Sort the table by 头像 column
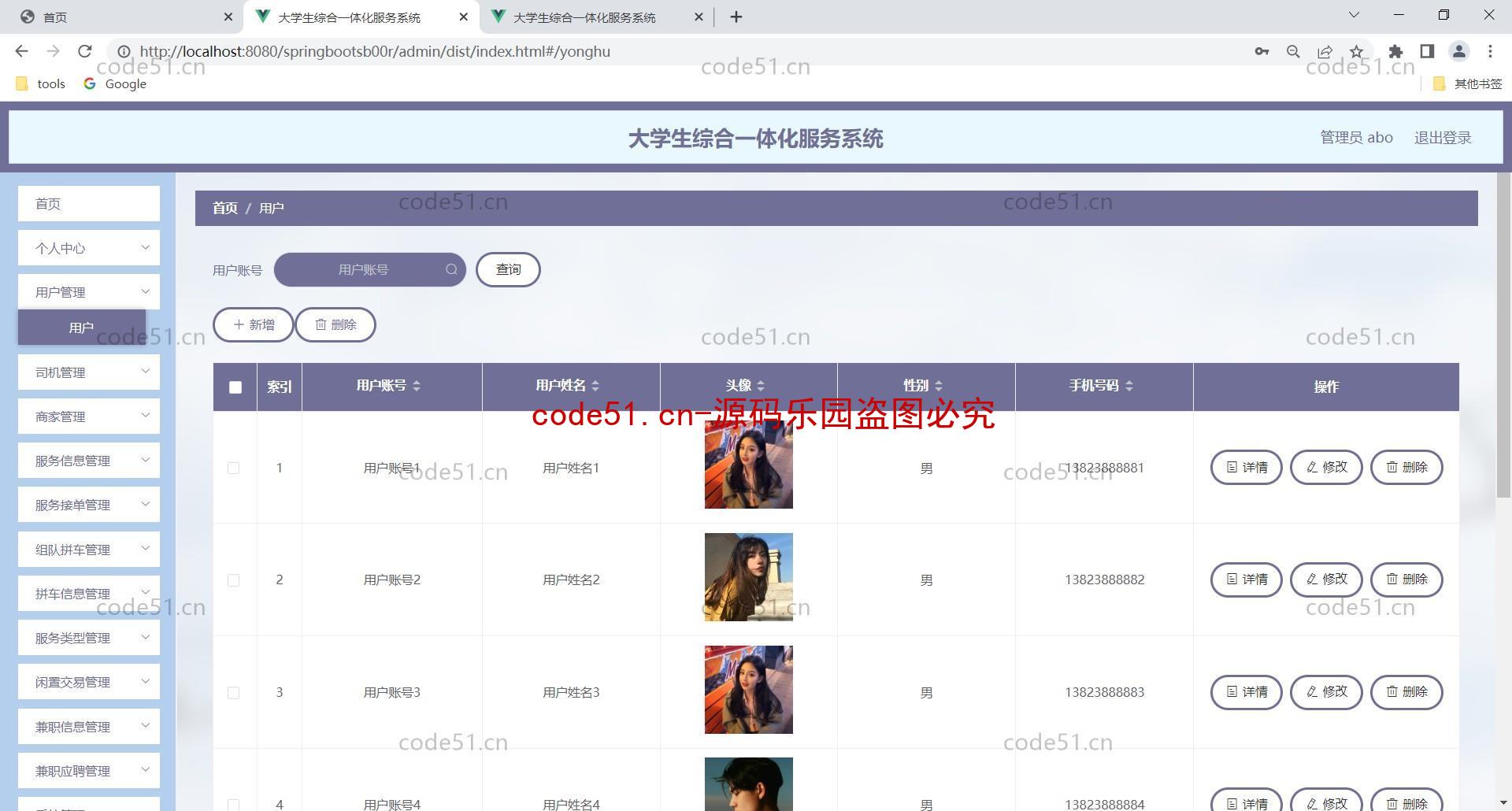 pos(761,386)
